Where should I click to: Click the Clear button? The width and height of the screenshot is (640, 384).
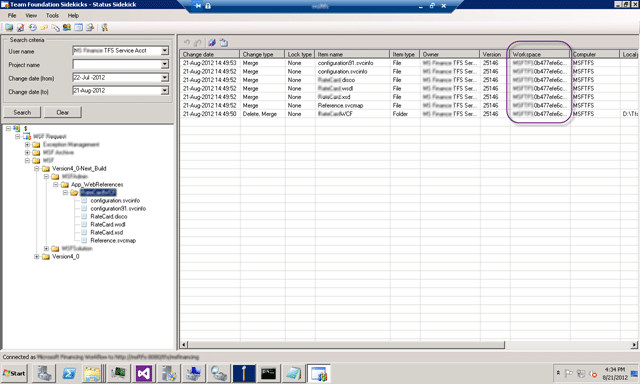(62, 112)
